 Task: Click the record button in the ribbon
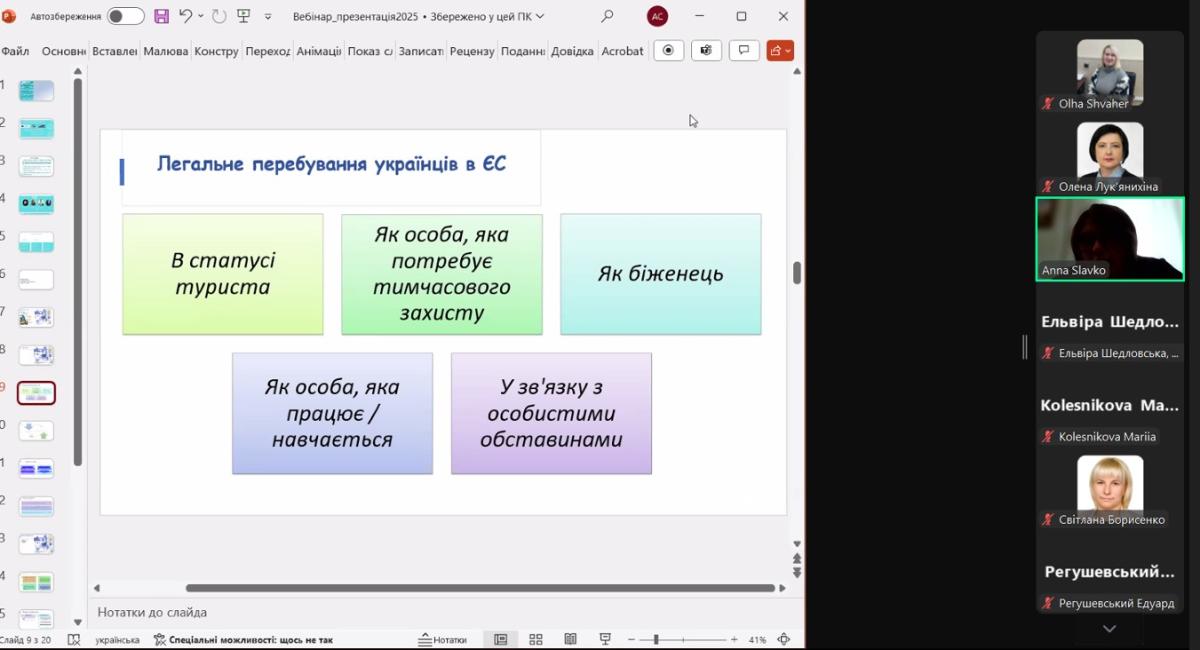click(668, 51)
